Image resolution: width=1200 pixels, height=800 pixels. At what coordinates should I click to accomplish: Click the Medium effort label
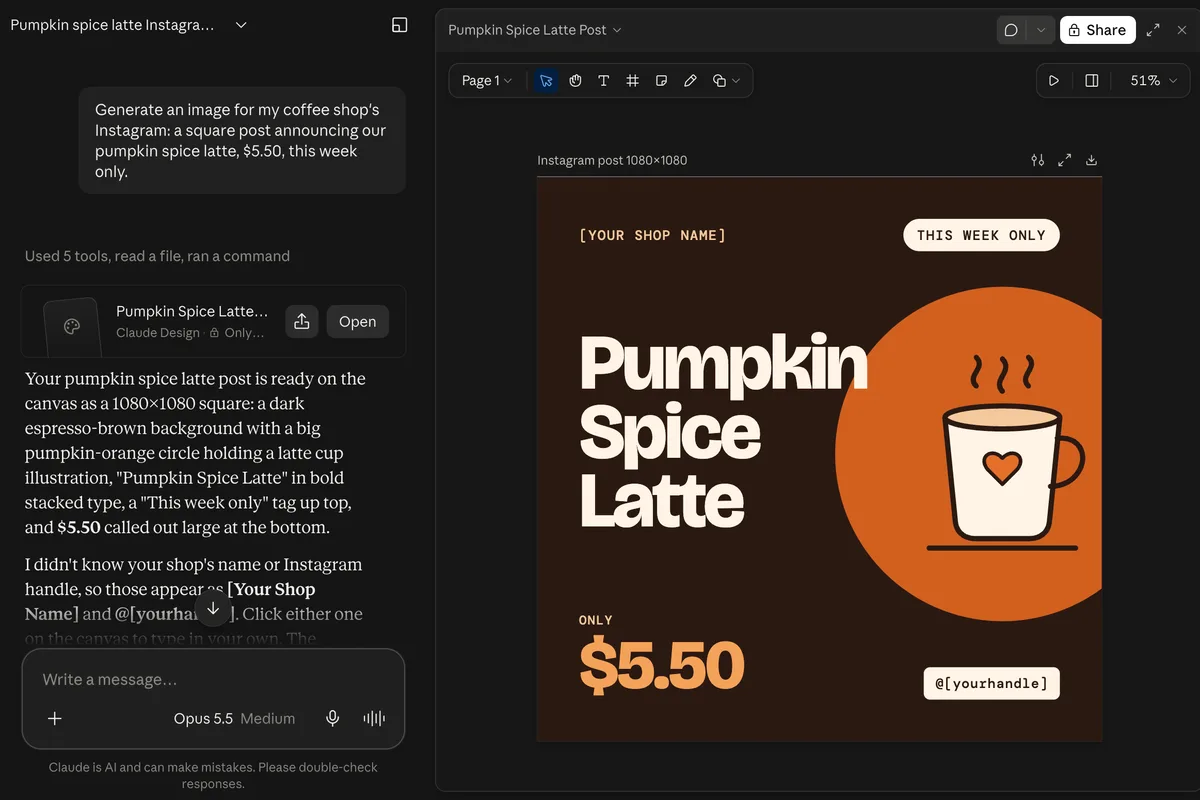(268, 718)
